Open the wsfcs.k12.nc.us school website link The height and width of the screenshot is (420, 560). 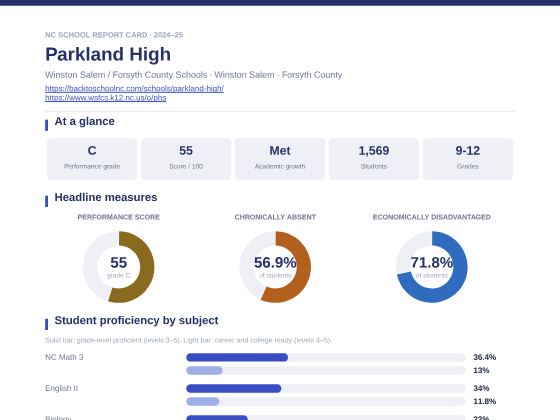point(106,98)
